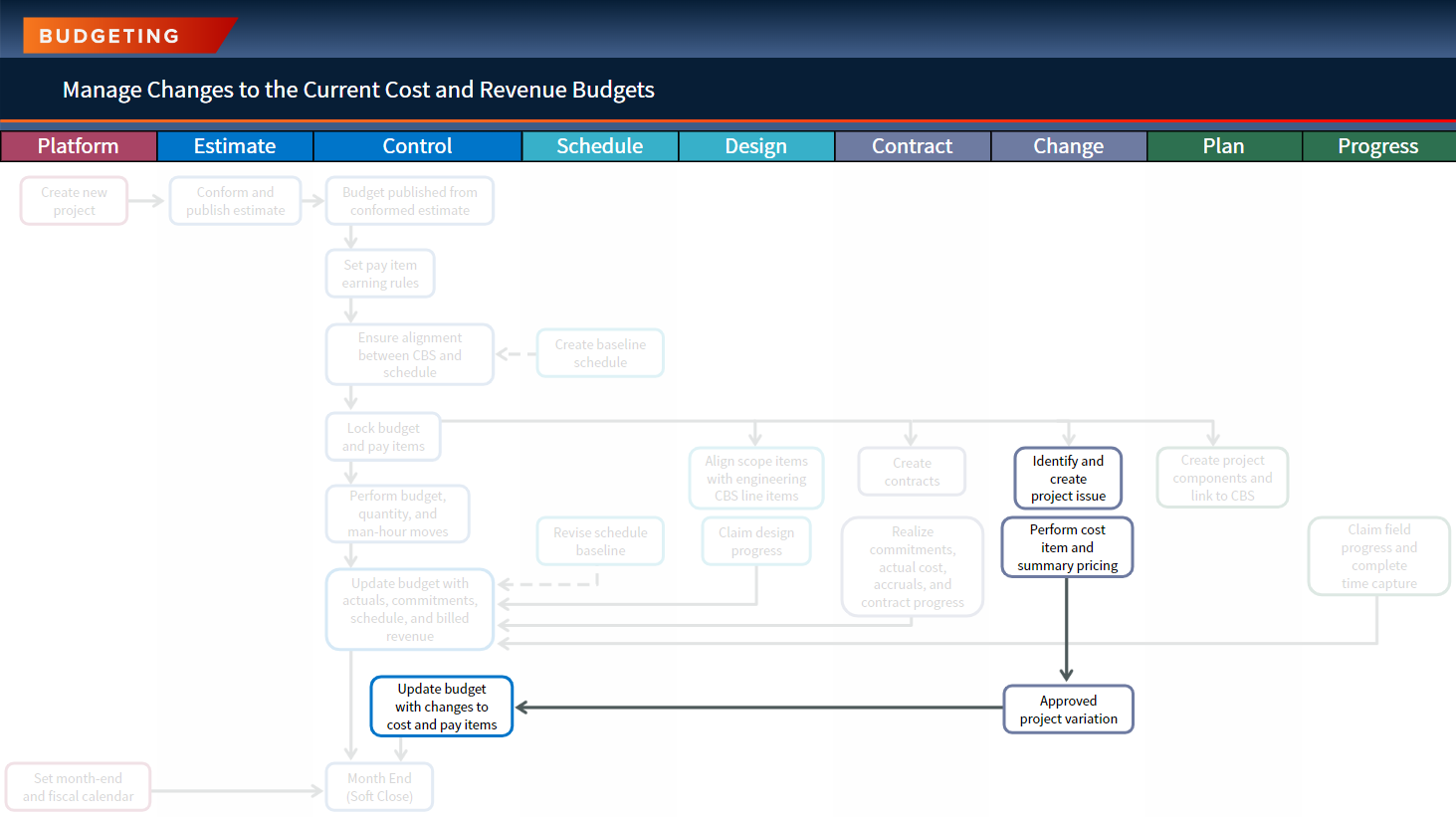
Task: Click Update budget with changes box
Action: (442, 707)
